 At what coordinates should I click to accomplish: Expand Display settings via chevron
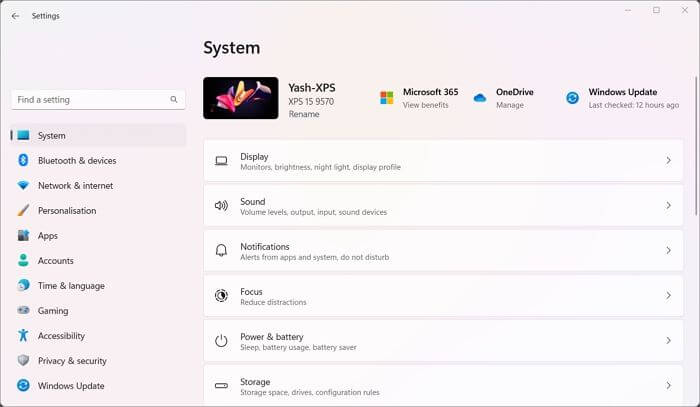(x=668, y=161)
